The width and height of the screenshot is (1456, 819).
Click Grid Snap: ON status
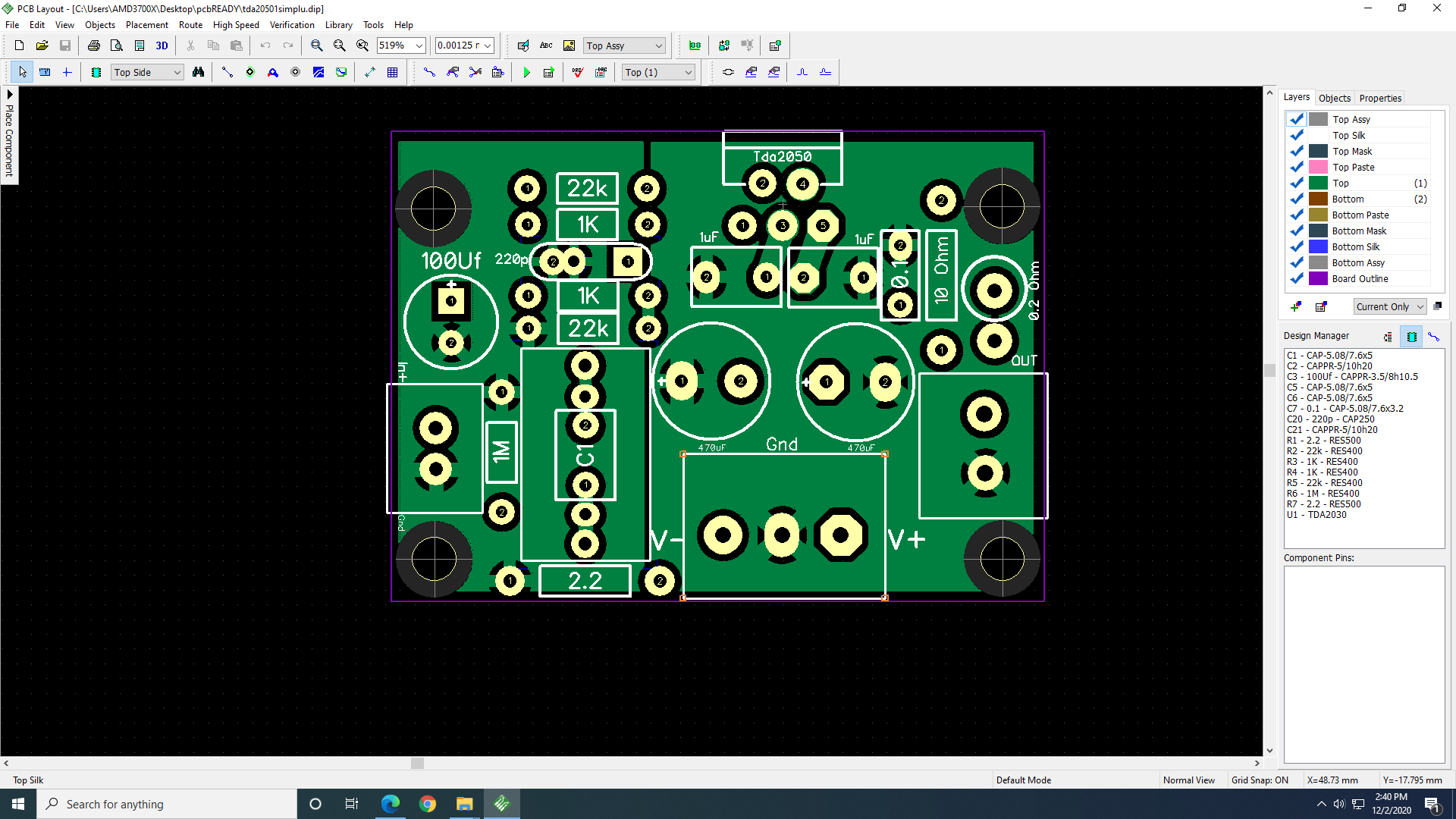[1260, 780]
